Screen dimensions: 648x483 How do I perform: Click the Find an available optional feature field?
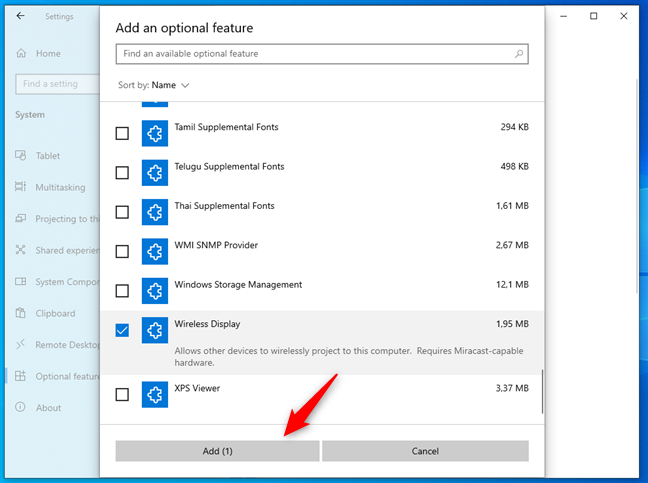tap(322, 54)
